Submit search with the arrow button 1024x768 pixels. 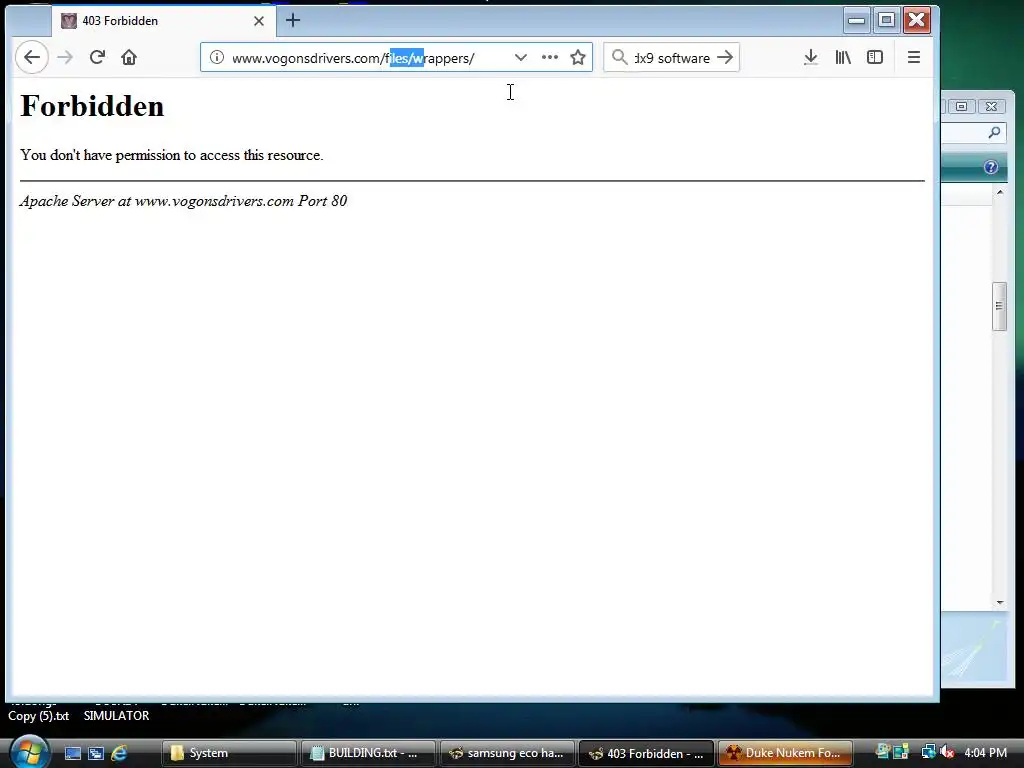pyautogui.click(x=725, y=57)
